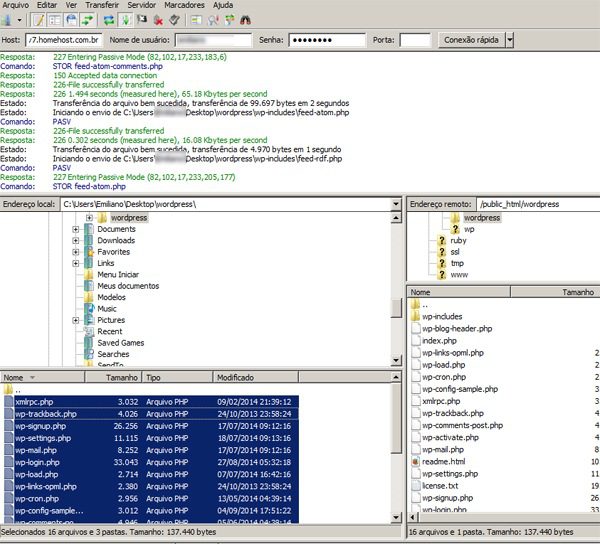Open the Ajuda menu
Screen dimensions: 600x544
223,5
